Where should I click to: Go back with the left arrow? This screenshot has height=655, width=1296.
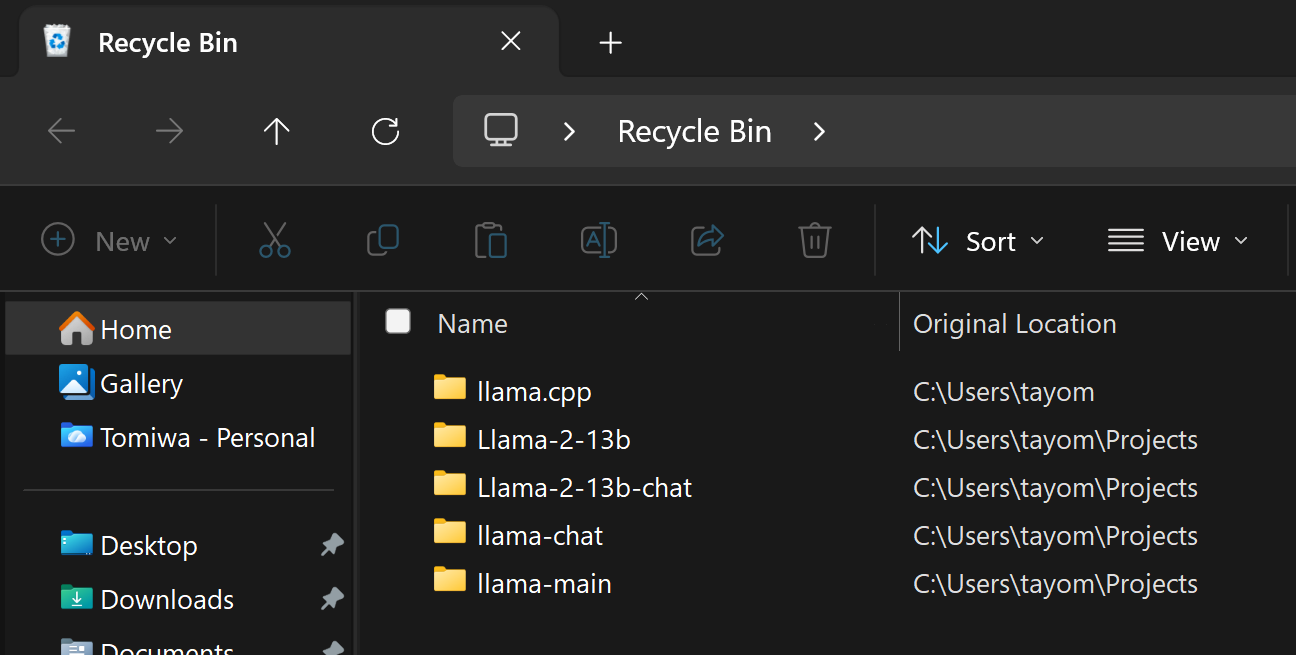point(62,131)
